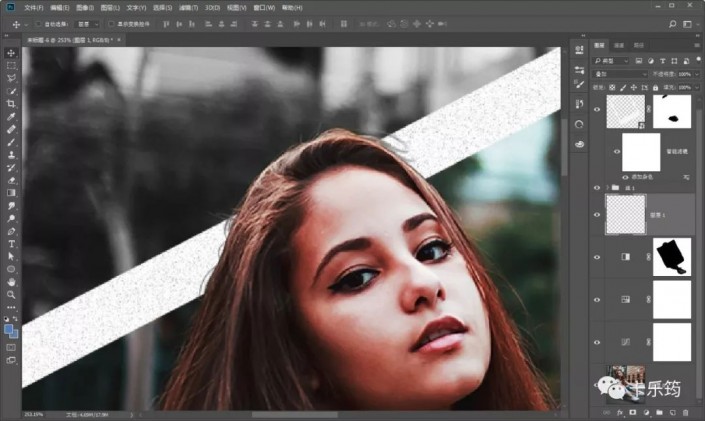Select the Clone Stamp tool

[11, 155]
